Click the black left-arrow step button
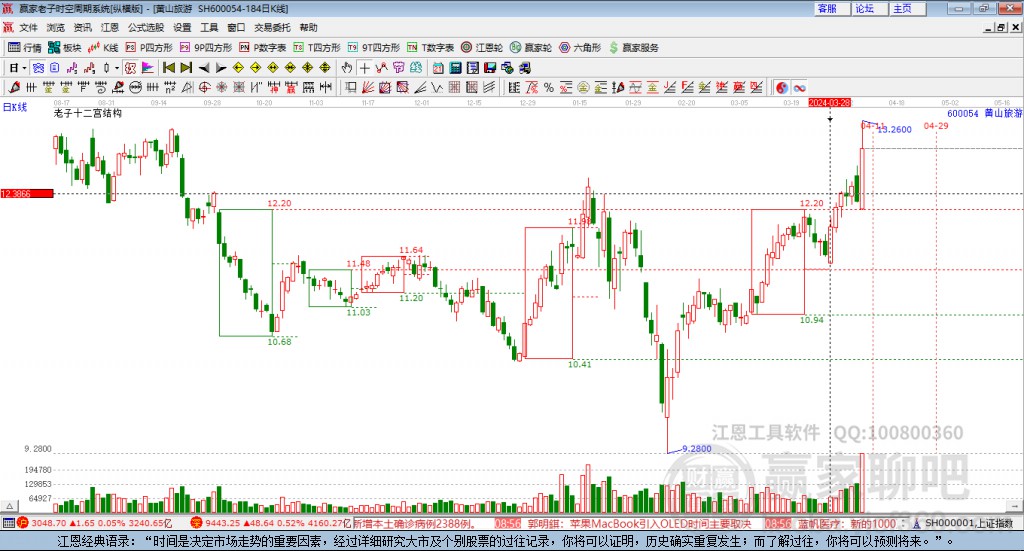1024x551 pixels. click(x=204, y=68)
